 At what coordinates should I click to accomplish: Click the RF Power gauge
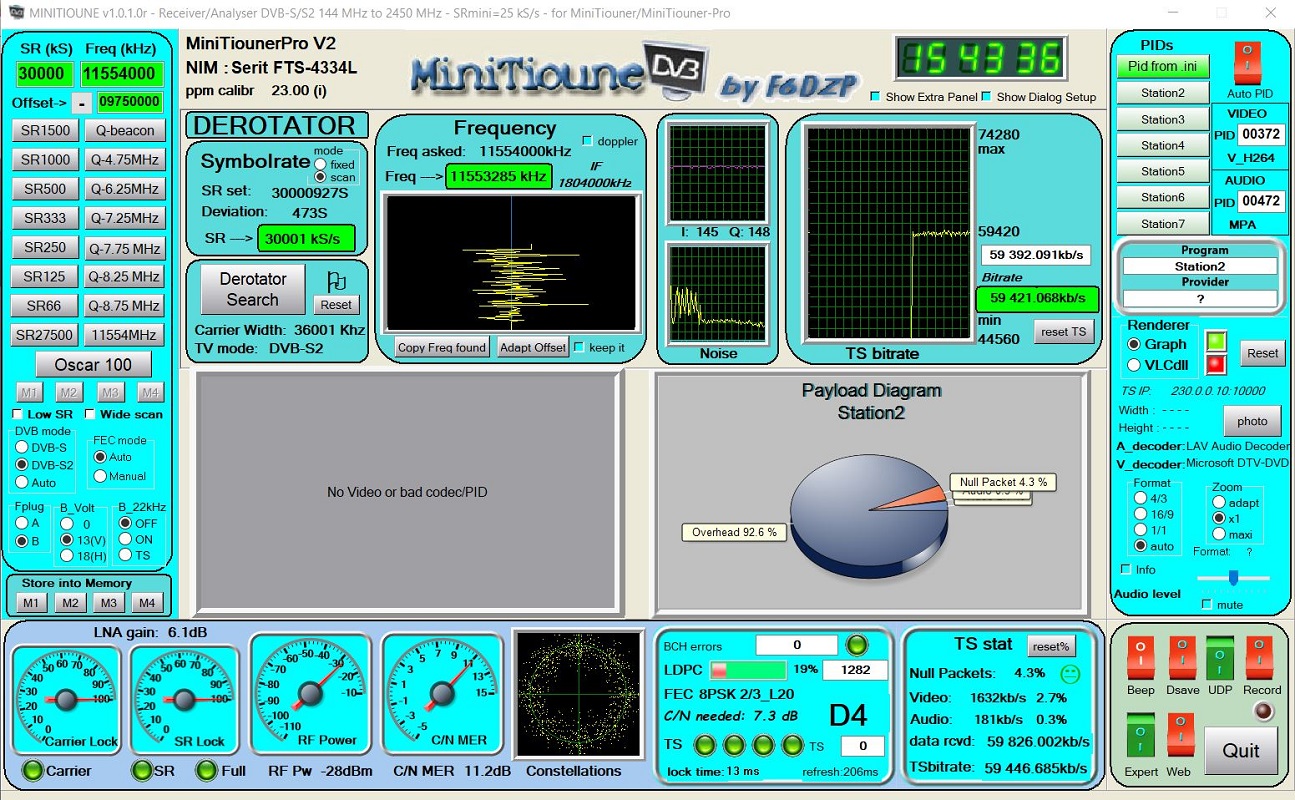coord(312,692)
